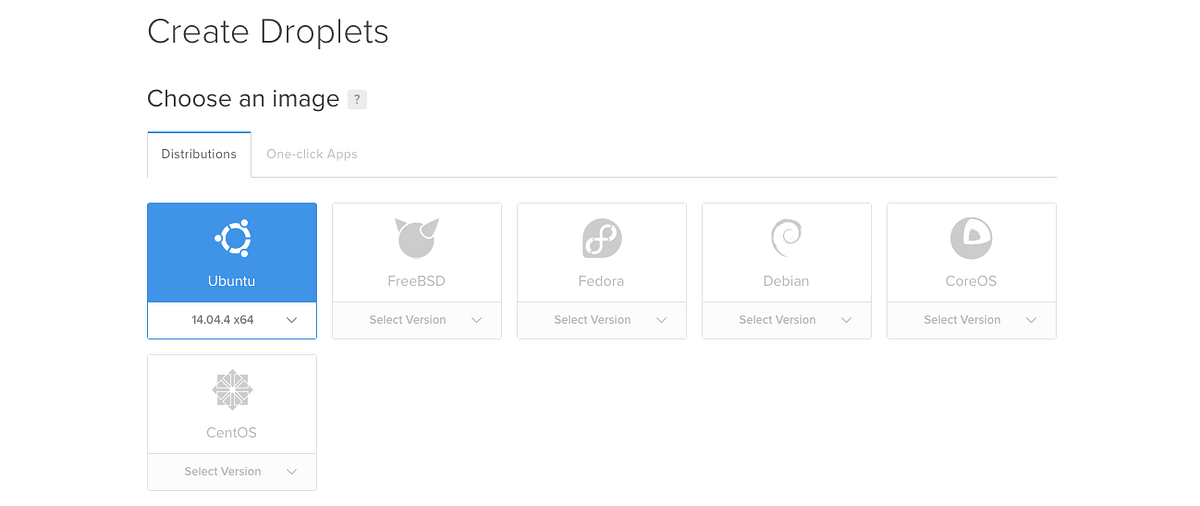Click the Debian name label

click(786, 281)
